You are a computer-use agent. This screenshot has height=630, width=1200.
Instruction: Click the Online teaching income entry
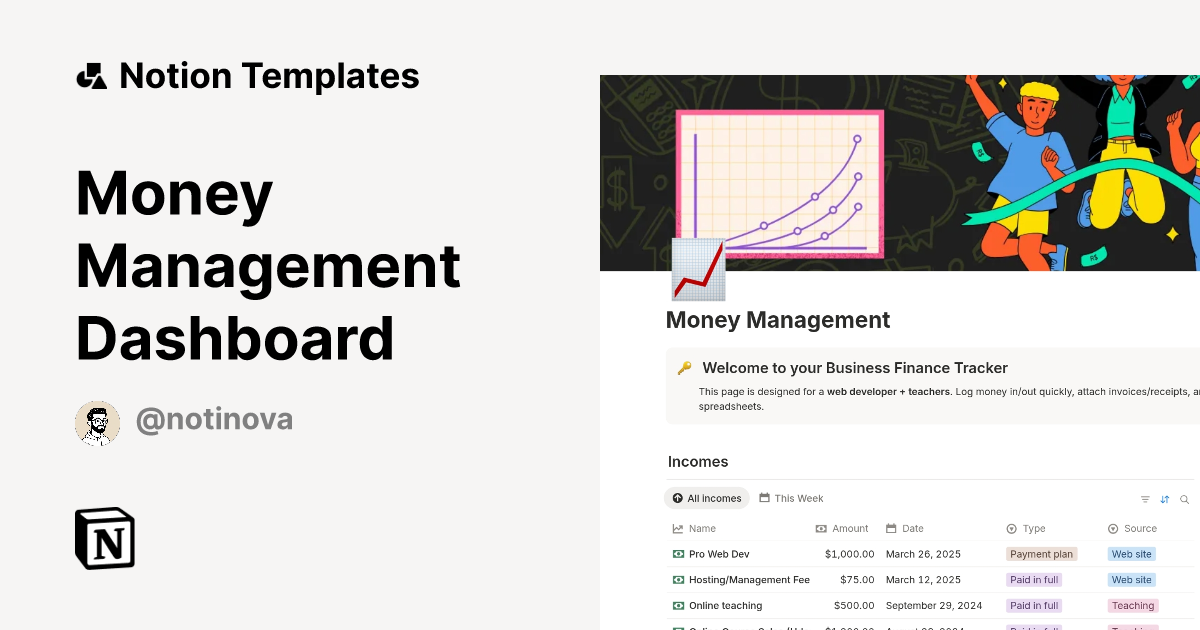[725, 605]
